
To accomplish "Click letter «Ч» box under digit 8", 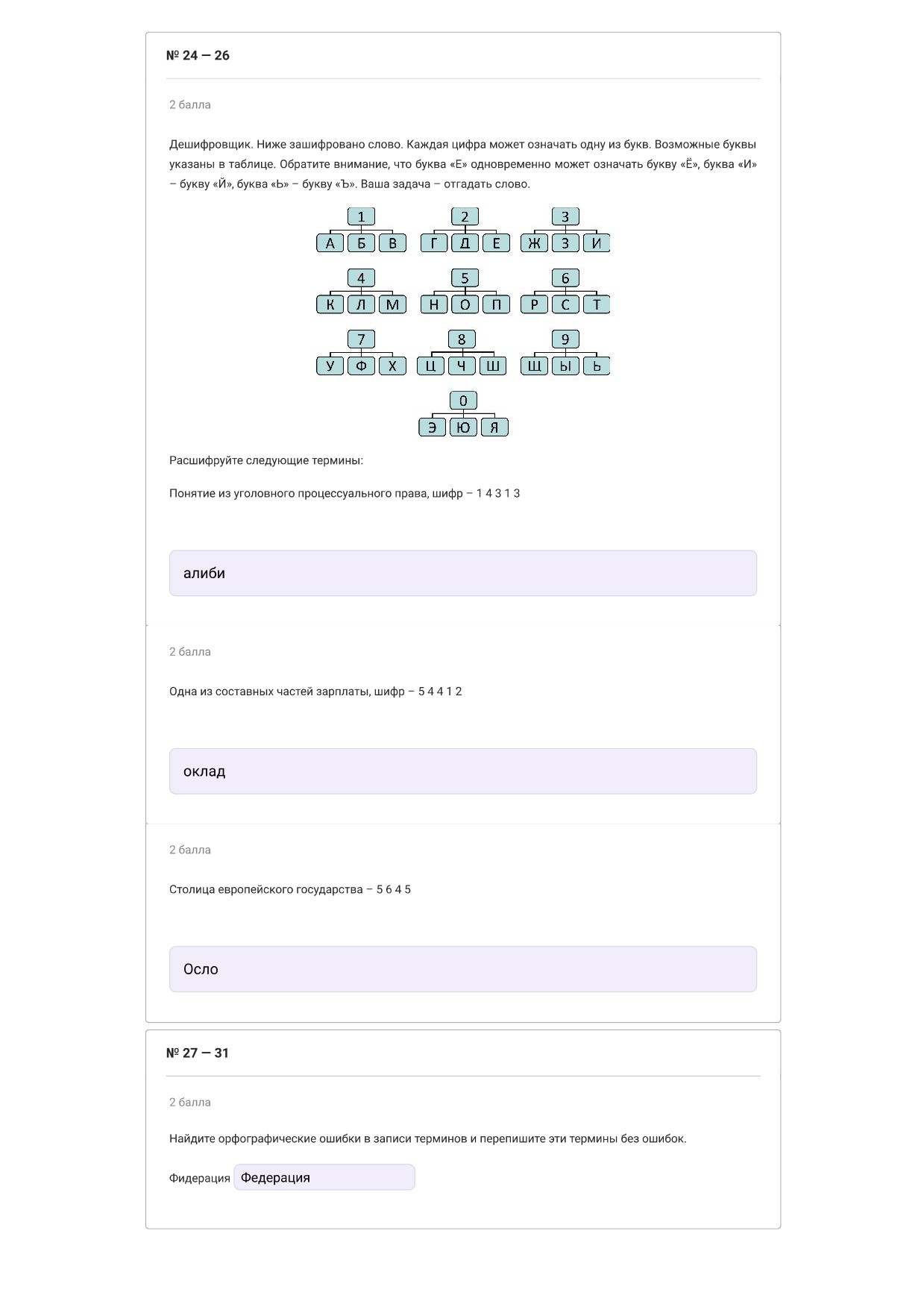I will [x=462, y=366].
